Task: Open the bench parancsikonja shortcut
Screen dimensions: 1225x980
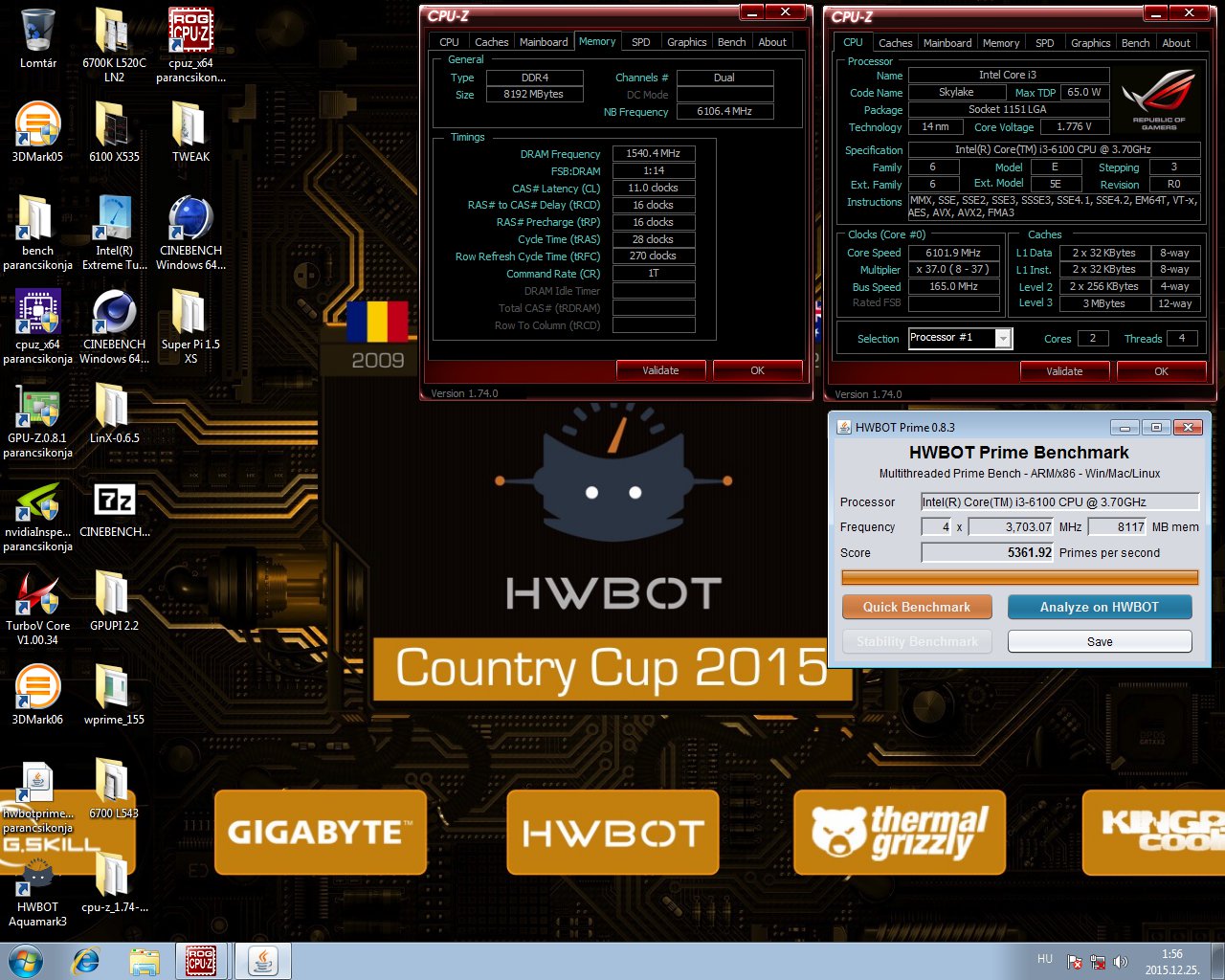Action: (38, 233)
